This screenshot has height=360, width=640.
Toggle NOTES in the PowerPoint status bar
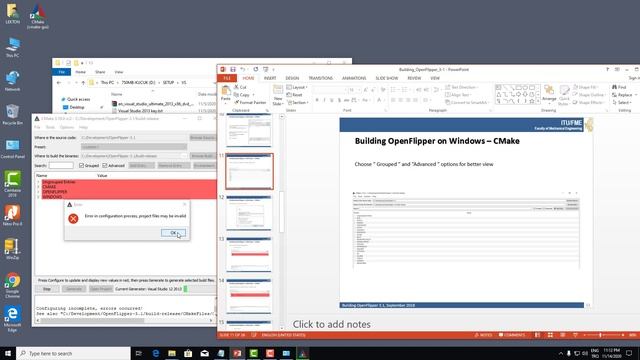point(483,335)
